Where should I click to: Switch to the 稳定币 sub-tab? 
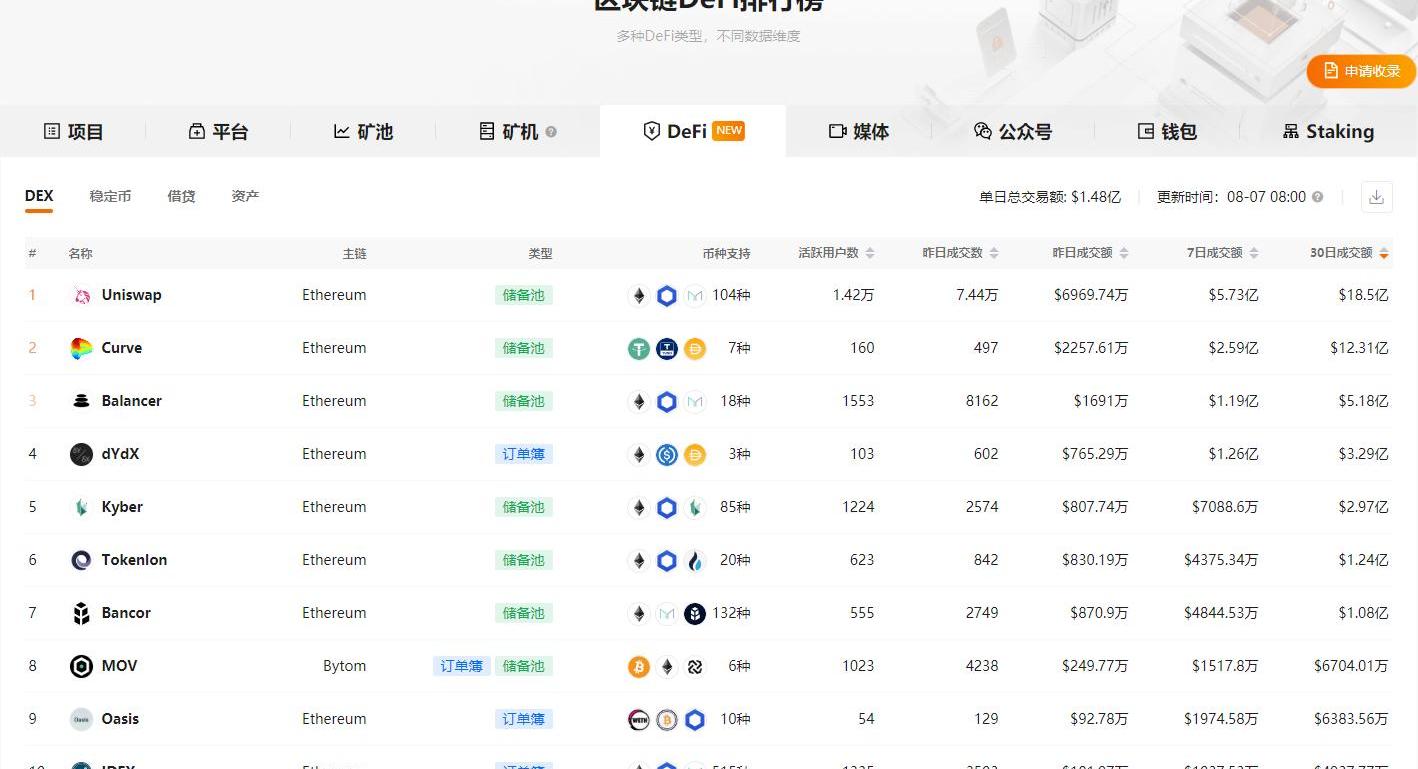click(110, 196)
